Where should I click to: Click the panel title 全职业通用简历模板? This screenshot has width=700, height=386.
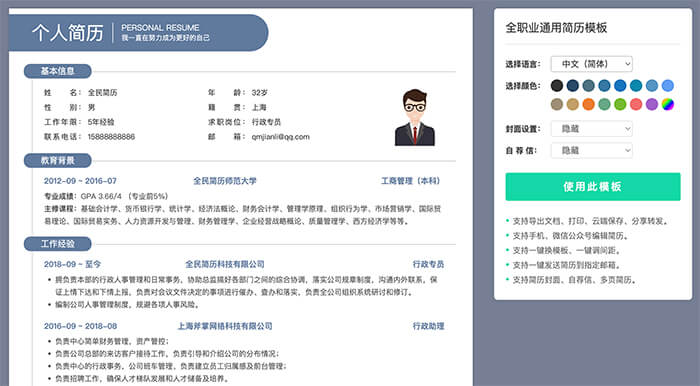click(x=556, y=28)
